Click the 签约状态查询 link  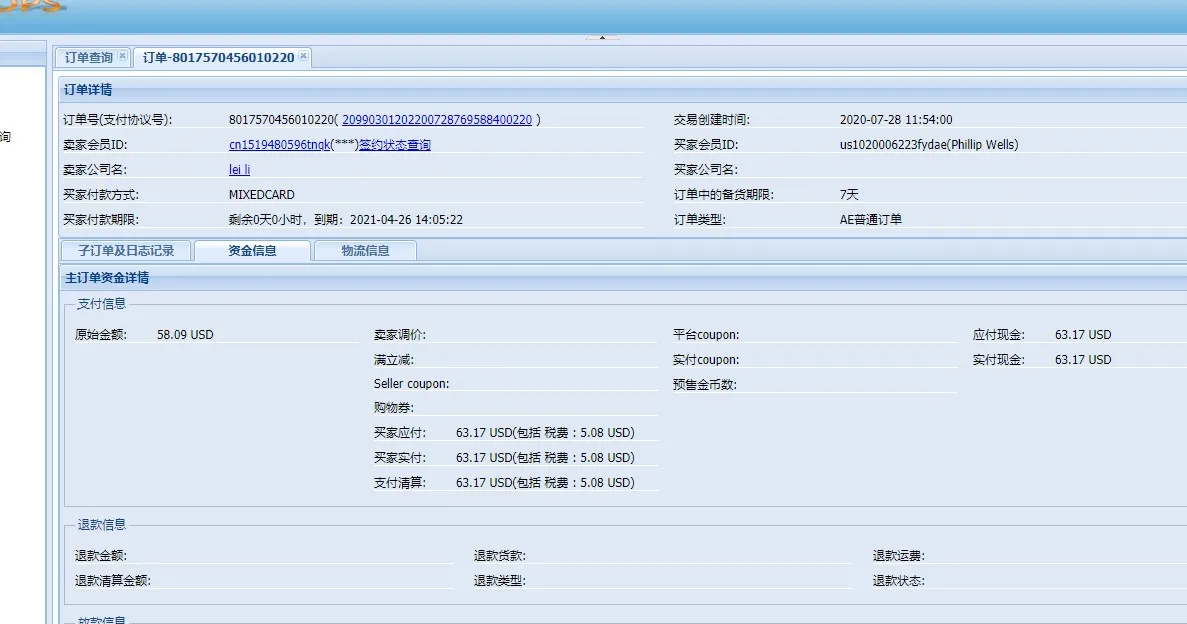click(394, 145)
